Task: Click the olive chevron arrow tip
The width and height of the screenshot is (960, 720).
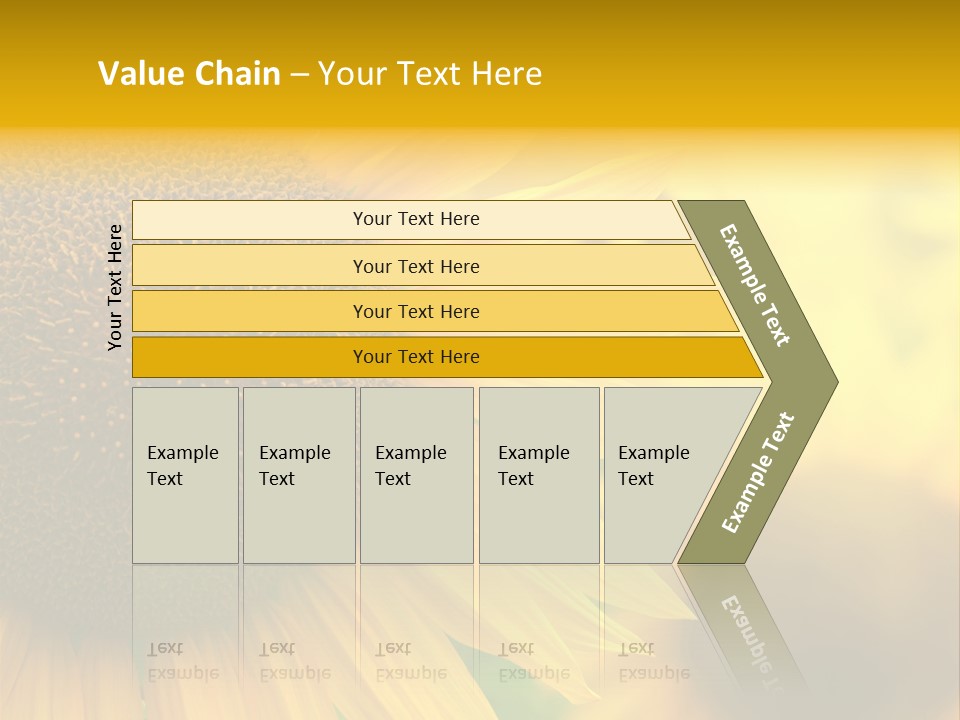Action: click(x=822, y=381)
